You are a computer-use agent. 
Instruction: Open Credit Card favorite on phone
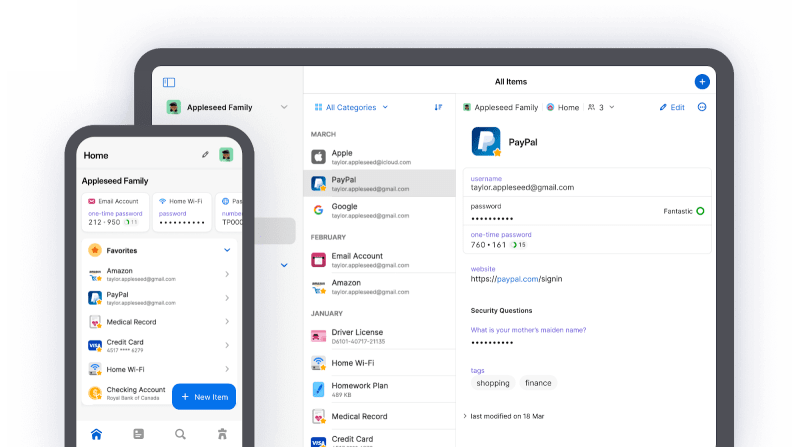click(159, 345)
